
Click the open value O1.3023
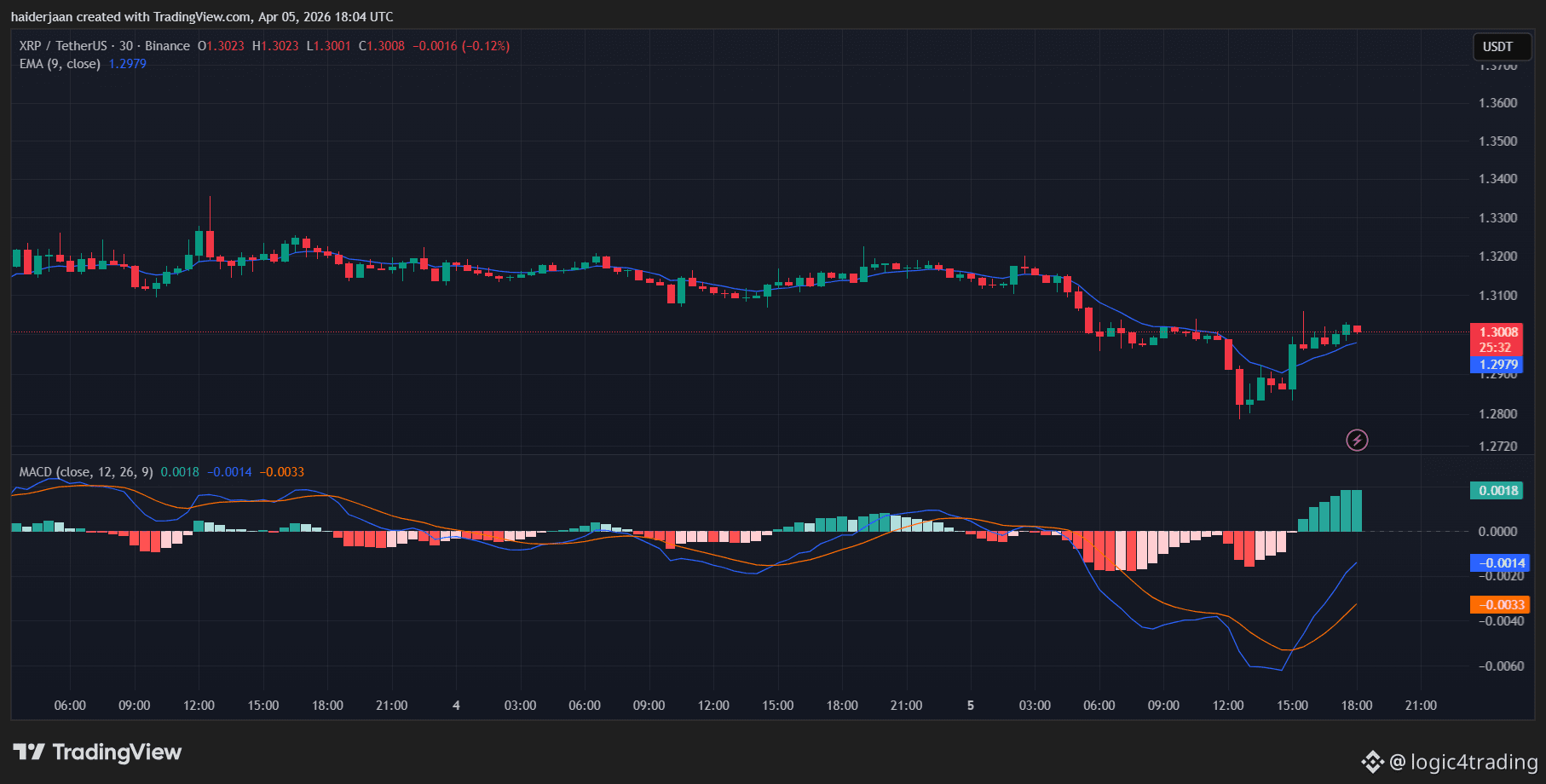[x=221, y=46]
